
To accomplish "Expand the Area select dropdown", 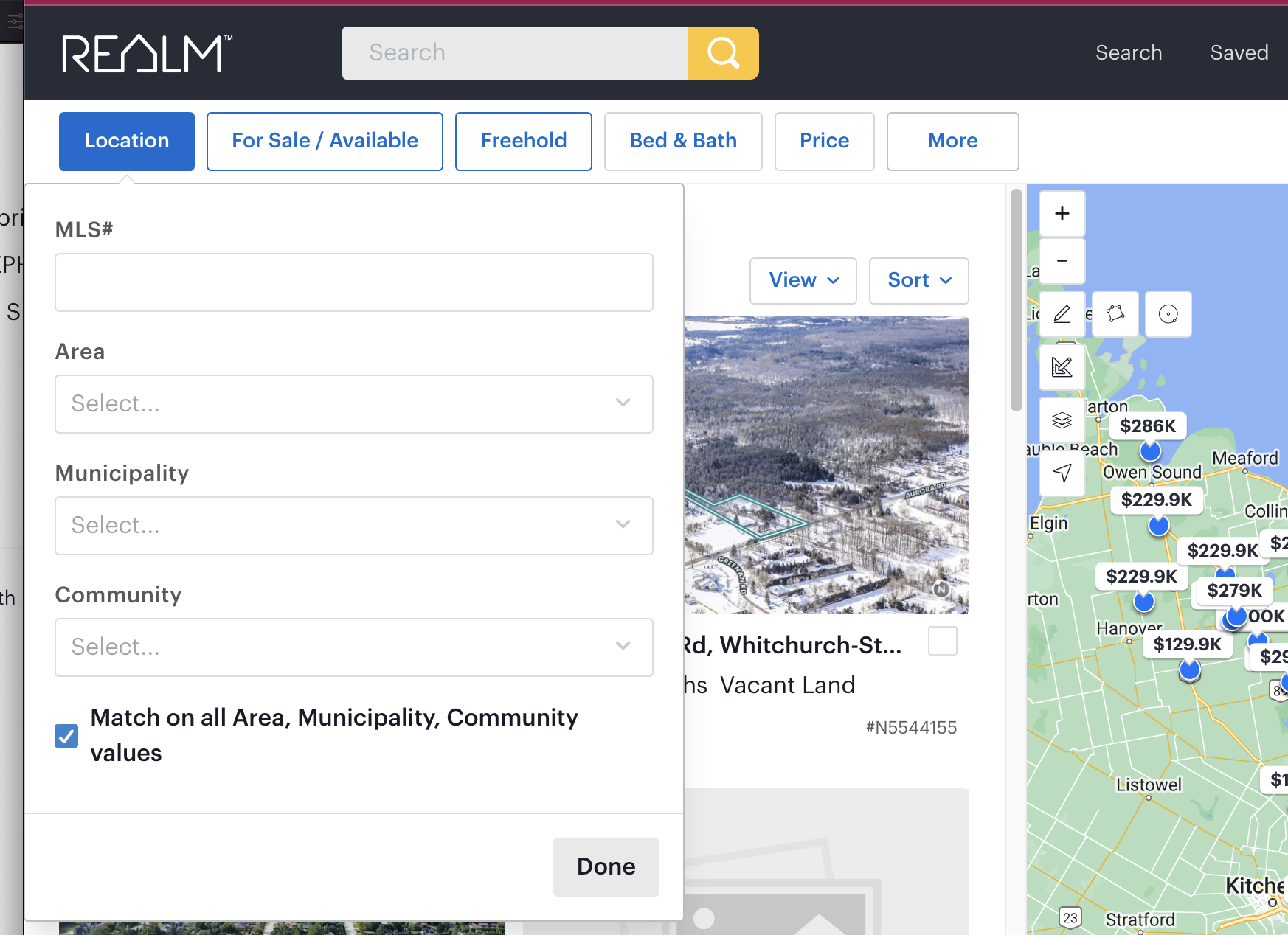I will [x=353, y=403].
